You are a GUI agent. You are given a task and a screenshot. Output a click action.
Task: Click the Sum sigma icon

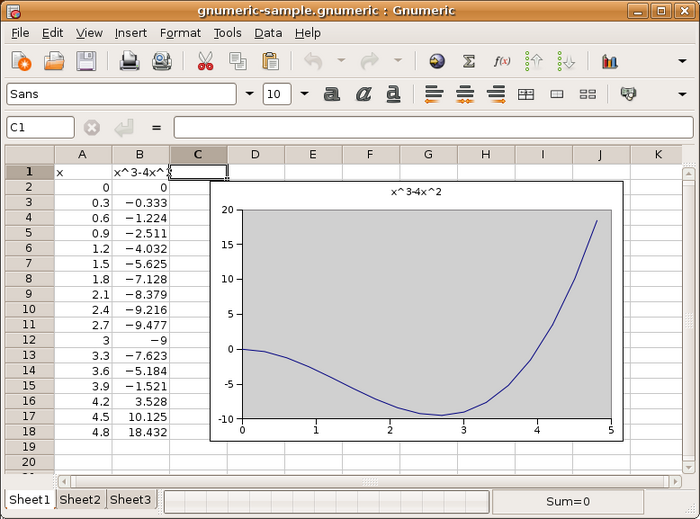click(468, 61)
